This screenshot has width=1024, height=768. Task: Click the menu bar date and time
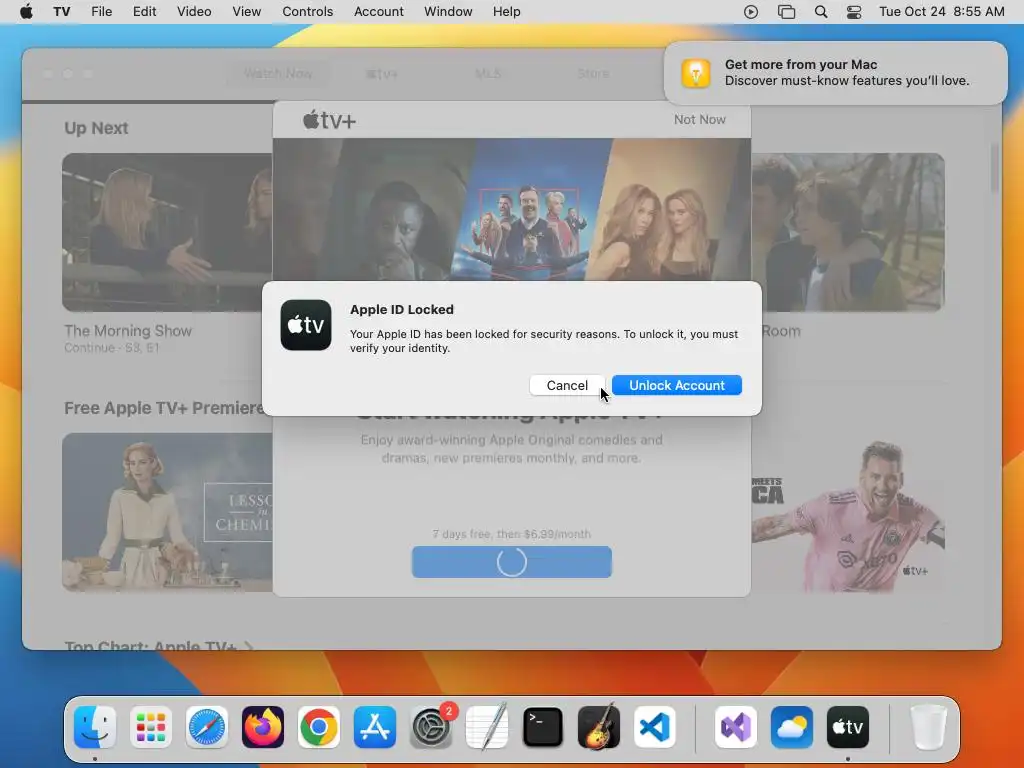[942, 12]
